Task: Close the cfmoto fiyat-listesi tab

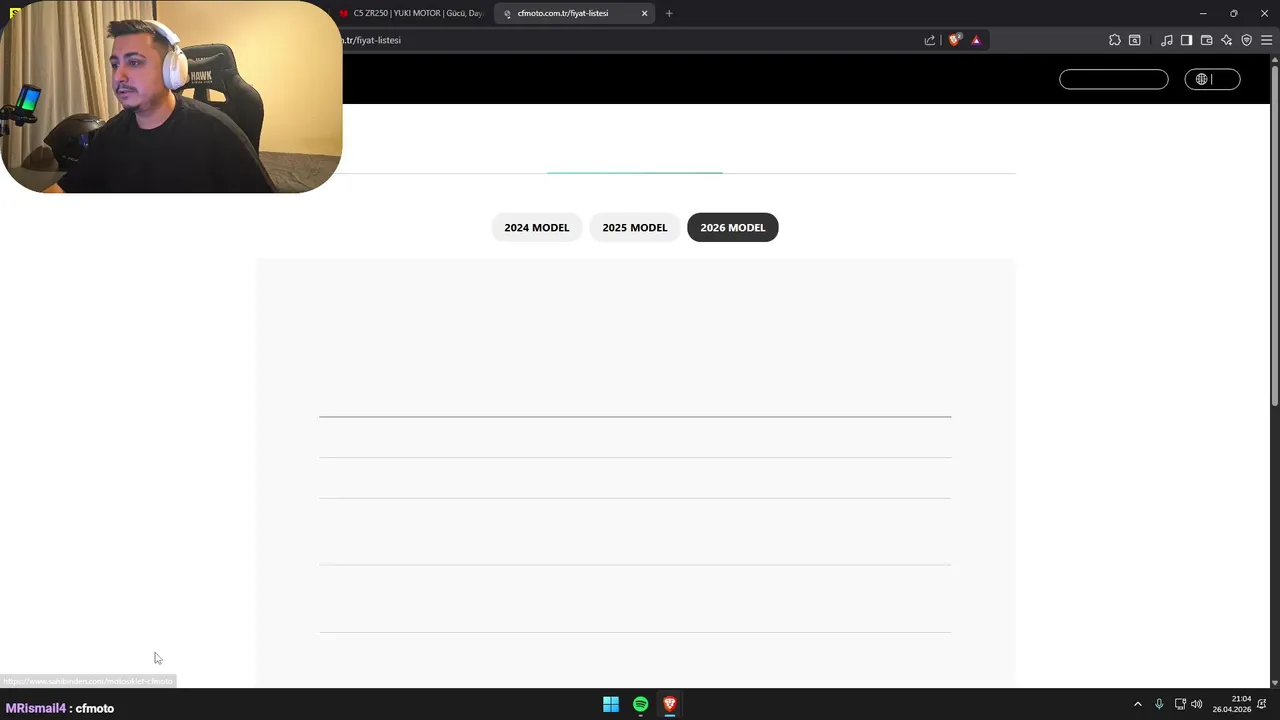Action: point(644,13)
